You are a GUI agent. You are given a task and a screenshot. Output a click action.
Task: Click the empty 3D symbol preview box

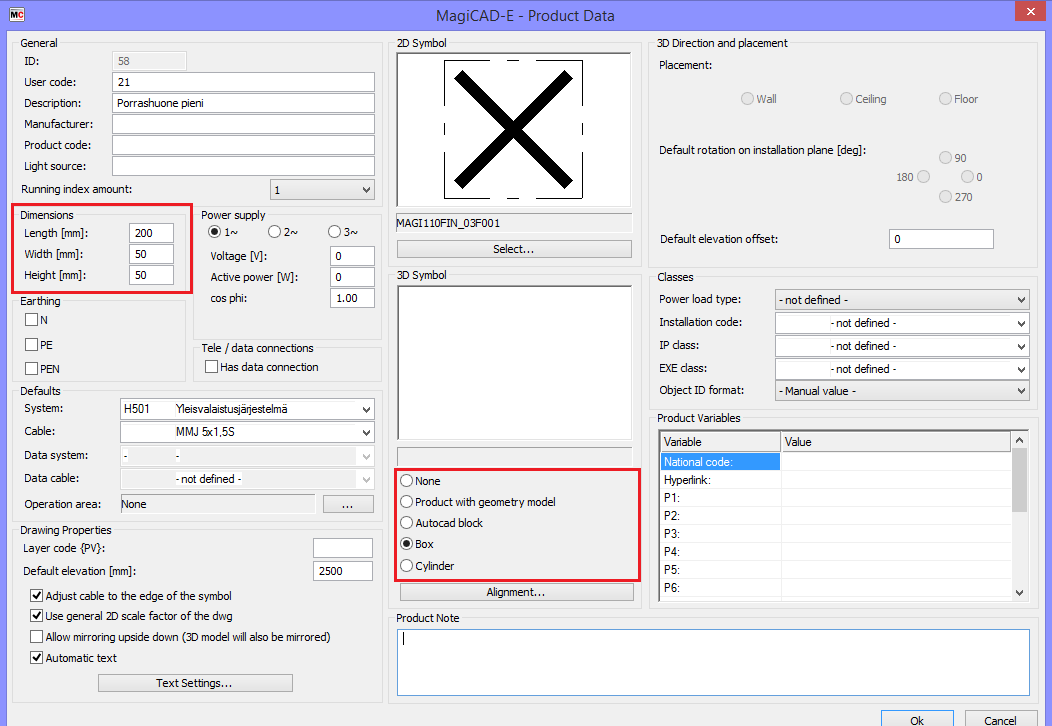[515, 363]
